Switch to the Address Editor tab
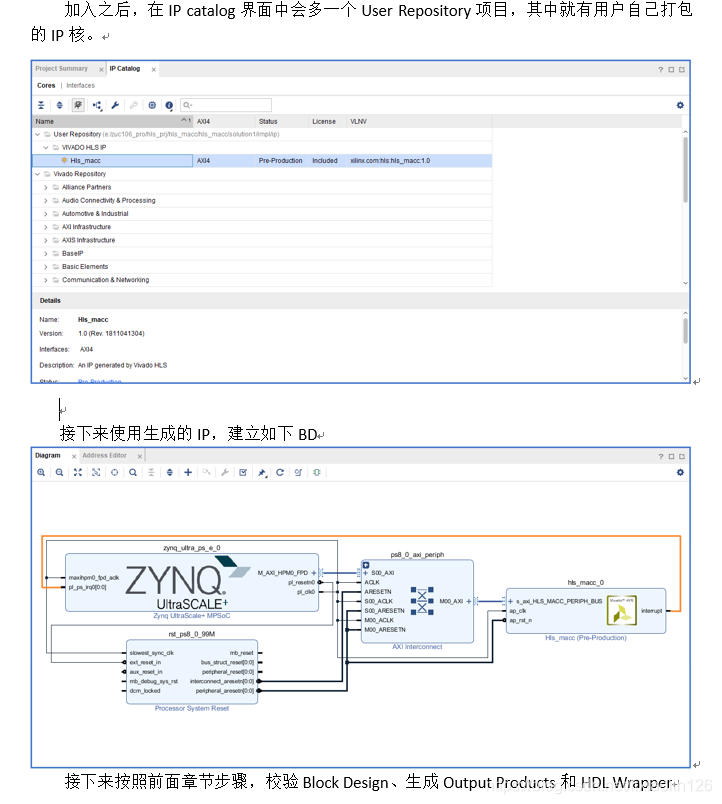The height and width of the screenshot is (804, 722). pos(105,455)
